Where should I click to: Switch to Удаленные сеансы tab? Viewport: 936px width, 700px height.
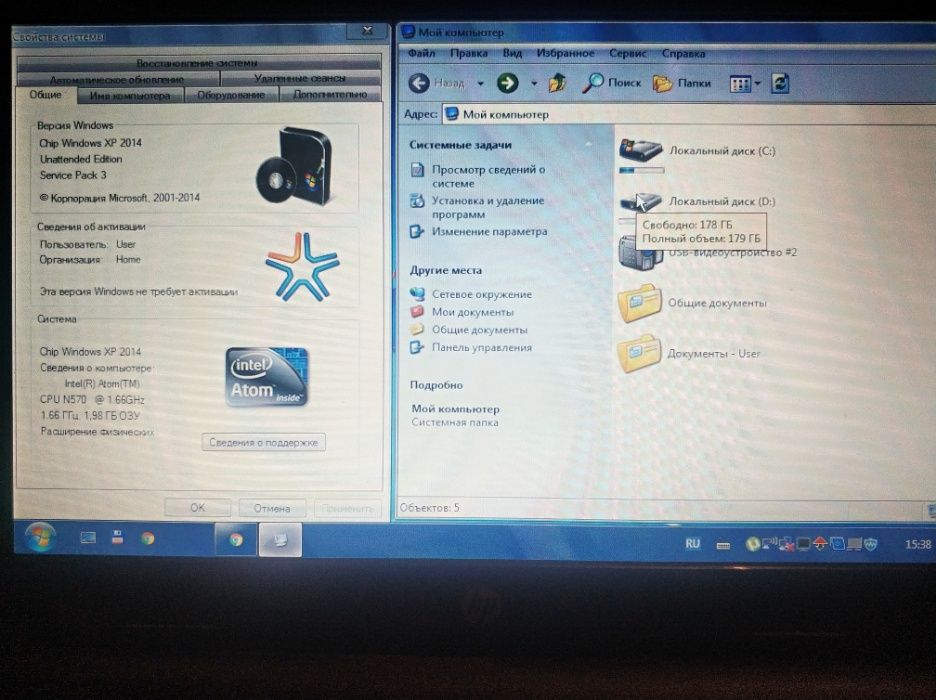click(x=300, y=78)
